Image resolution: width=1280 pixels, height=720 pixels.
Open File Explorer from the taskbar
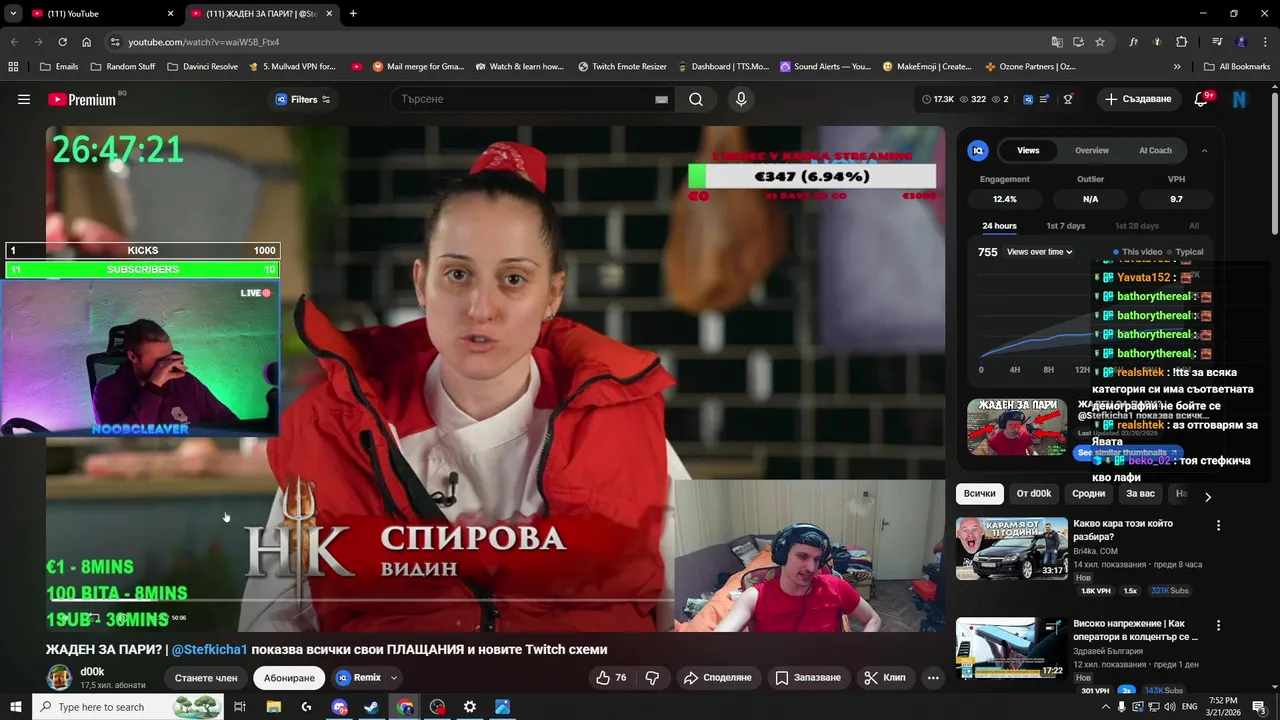tap(273, 707)
